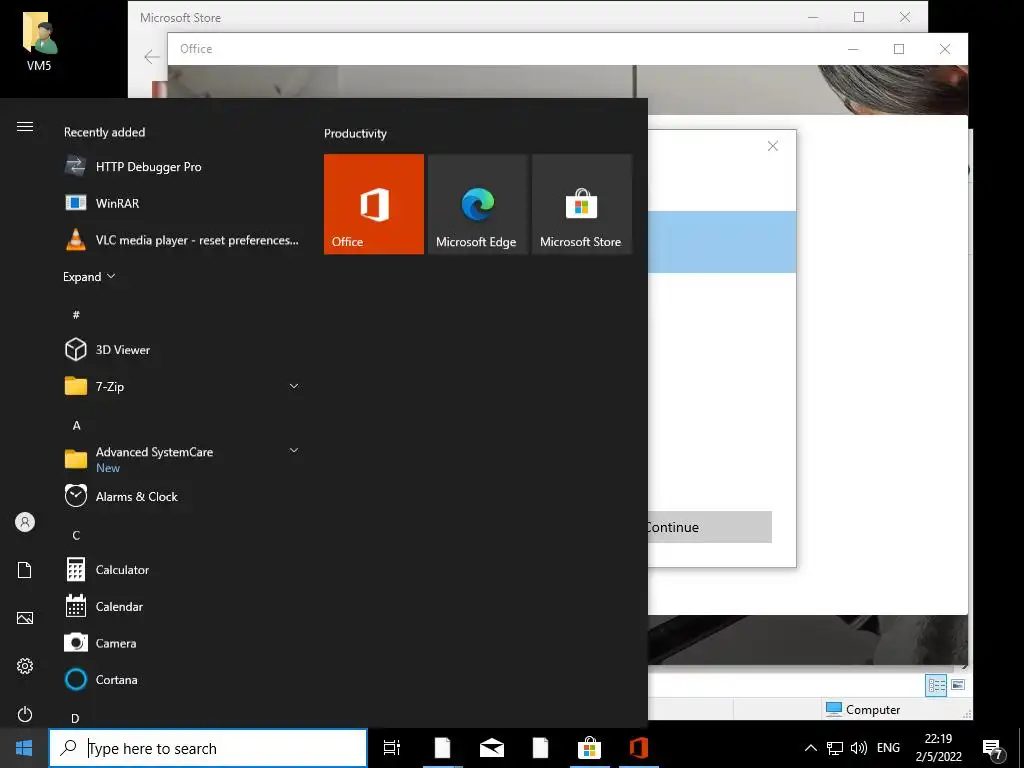Switch to details view icon in background window
The width and height of the screenshot is (1024, 768).
(x=936, y=685)
